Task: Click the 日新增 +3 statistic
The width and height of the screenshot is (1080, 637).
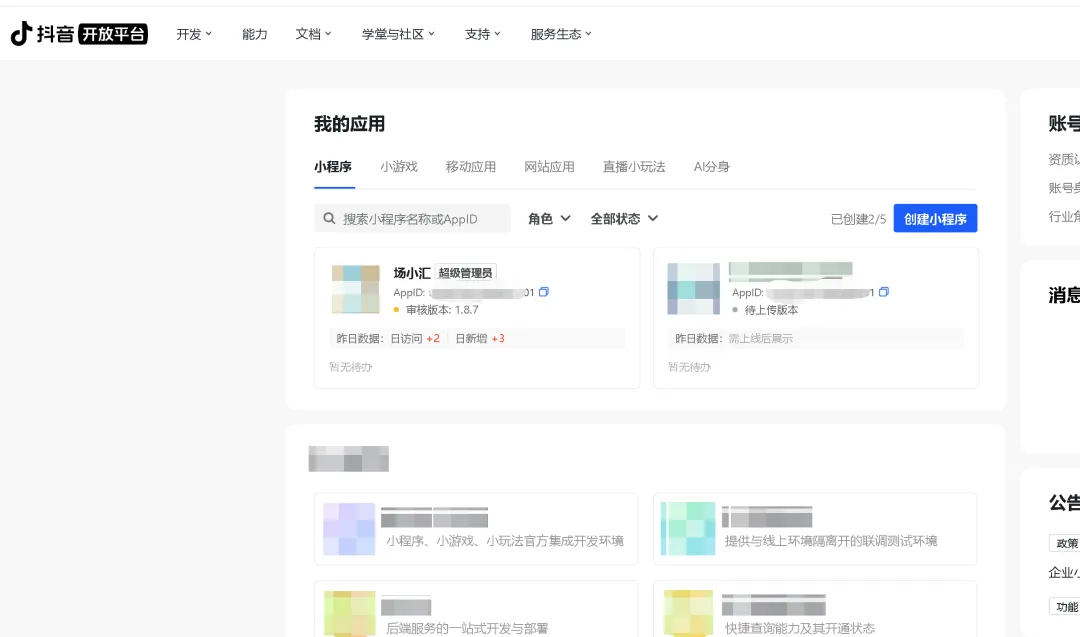Action: coord(480,338)
